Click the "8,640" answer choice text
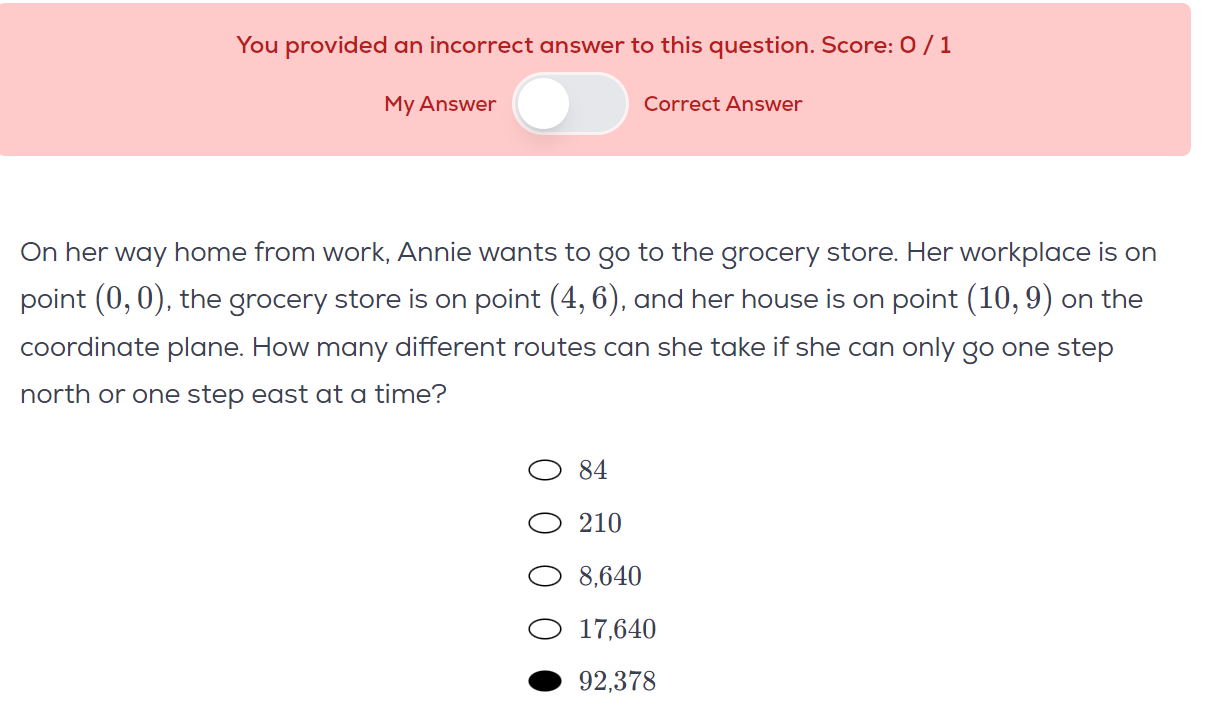The width and height of the screenshot is (1223, 717). pos(610,576)
